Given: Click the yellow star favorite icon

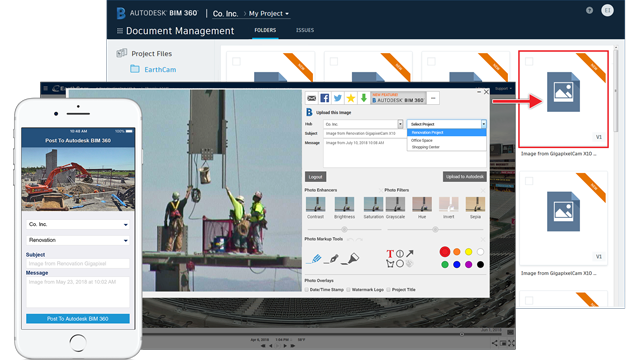Looking at the screenshot, I should (351, 98).
